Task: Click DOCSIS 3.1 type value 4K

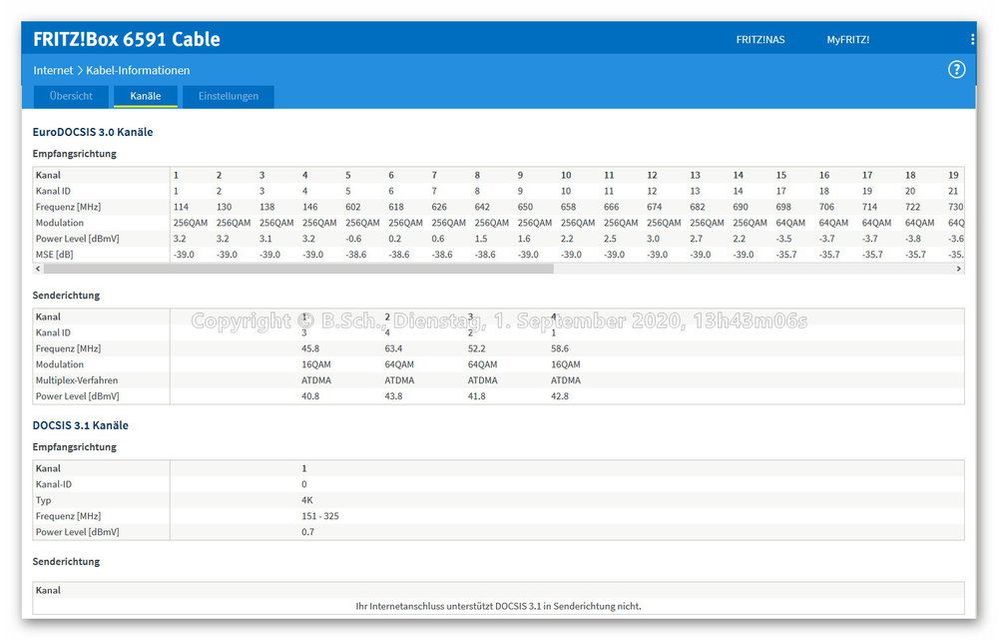Action: coord(307,500)
